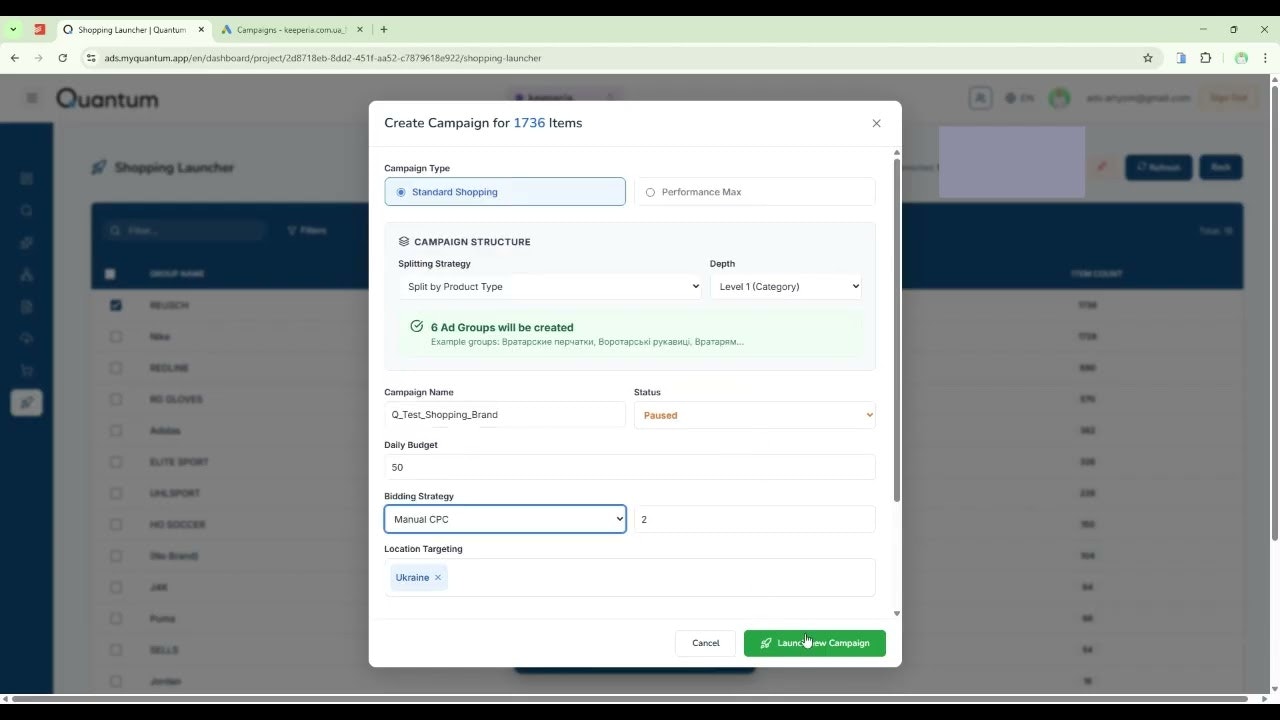This screenshot has width=1280, height=720.
Task: Check the Adidas row checkbox
Action: click(116, 431)
